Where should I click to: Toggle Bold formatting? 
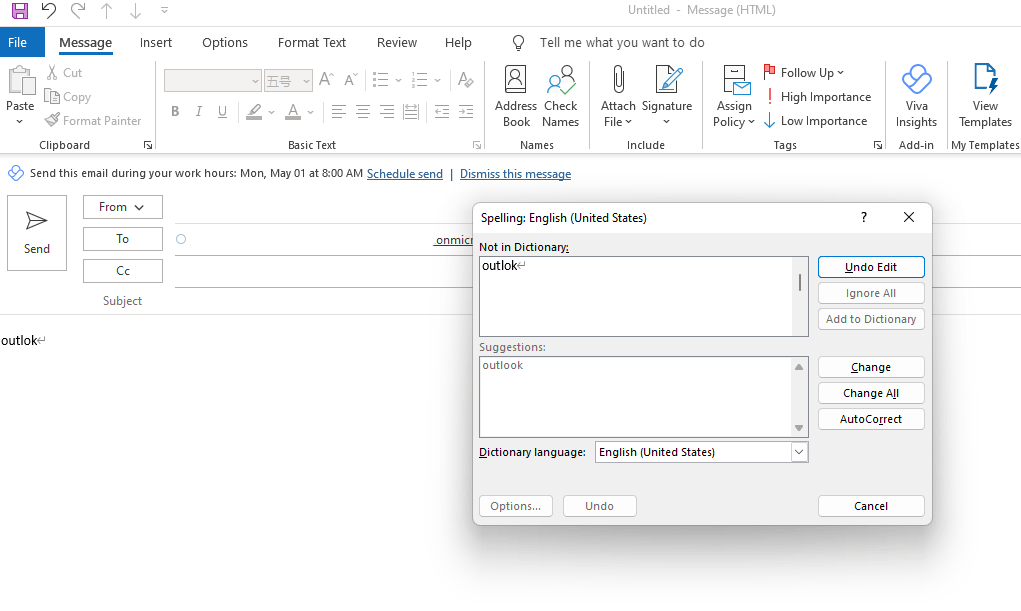click(175, 111)
